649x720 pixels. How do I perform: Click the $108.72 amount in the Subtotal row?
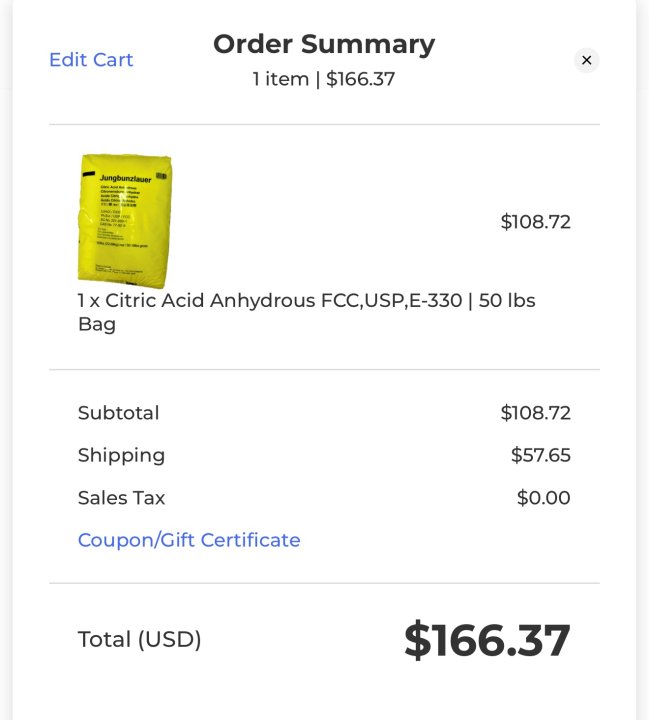click(x=535, y=413)
